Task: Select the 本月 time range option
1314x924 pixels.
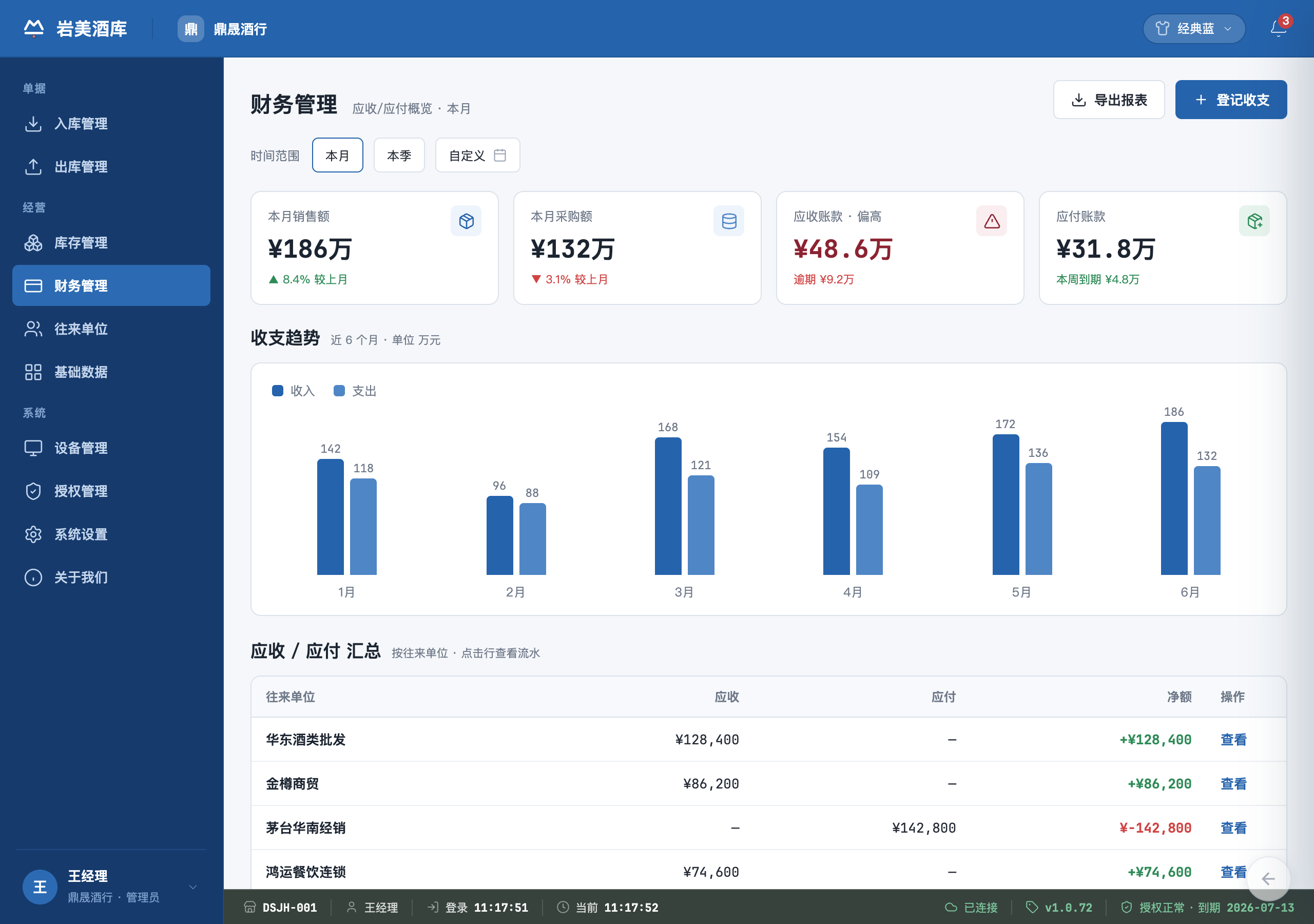Action: pos(337,155)
